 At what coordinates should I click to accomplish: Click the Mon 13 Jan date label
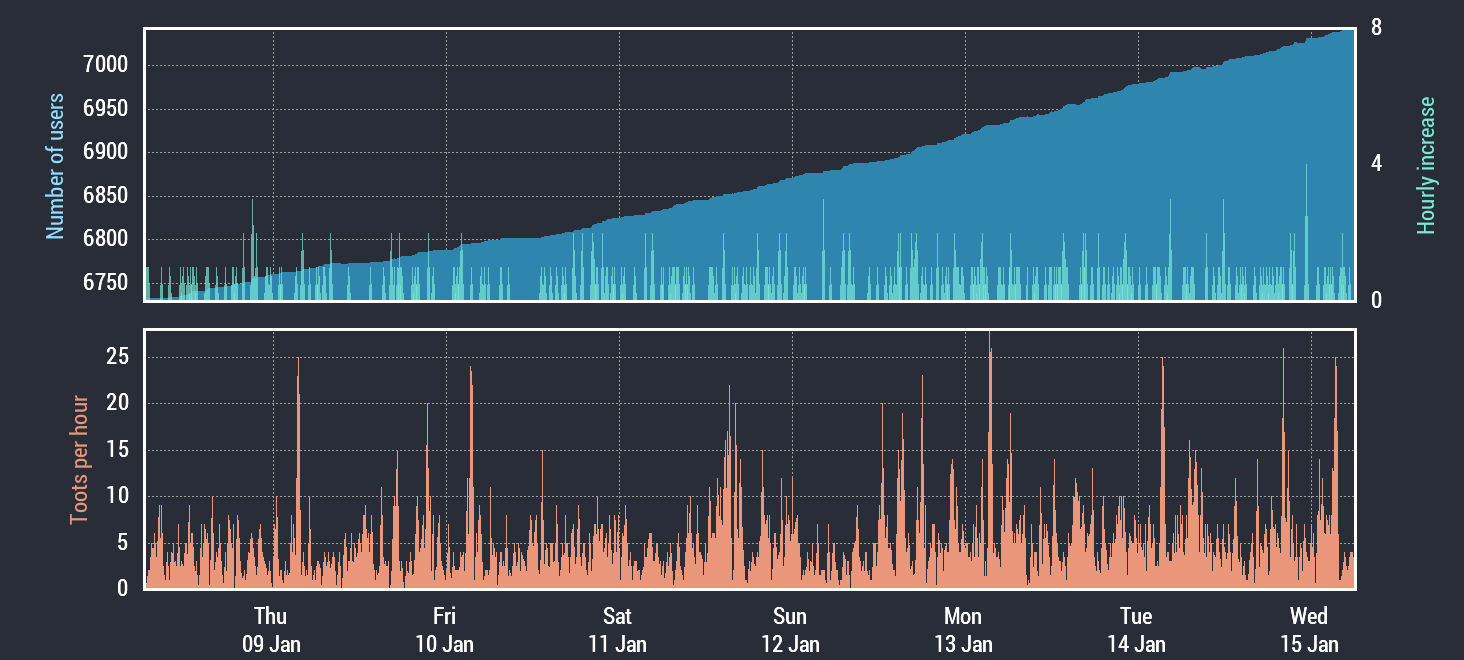963,629
